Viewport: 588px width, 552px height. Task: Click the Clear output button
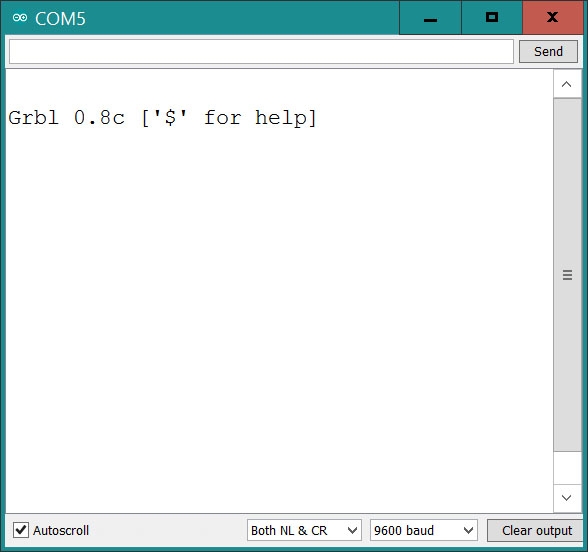tap(537, 530)
